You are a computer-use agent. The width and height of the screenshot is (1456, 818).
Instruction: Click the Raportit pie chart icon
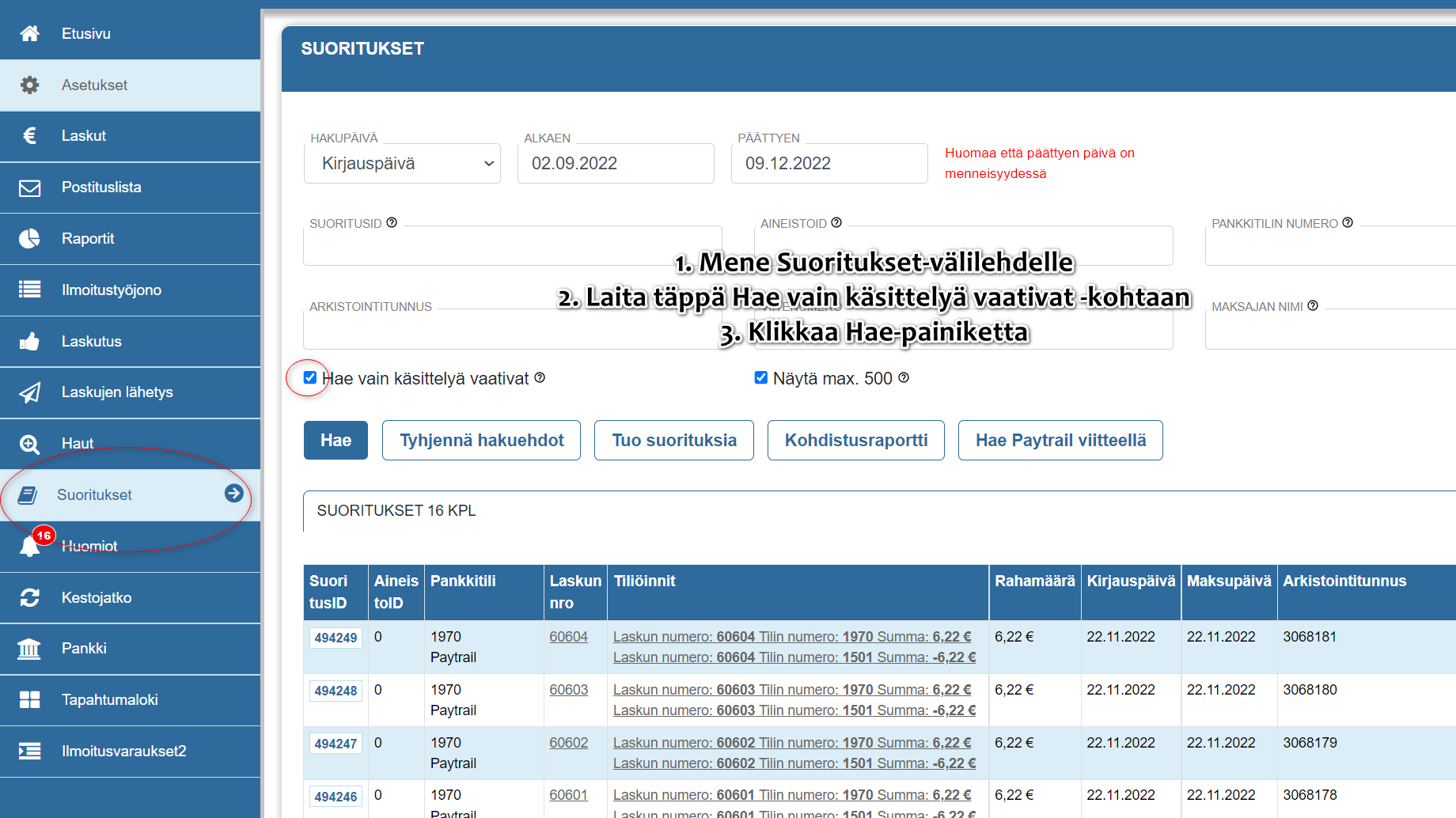29,239
